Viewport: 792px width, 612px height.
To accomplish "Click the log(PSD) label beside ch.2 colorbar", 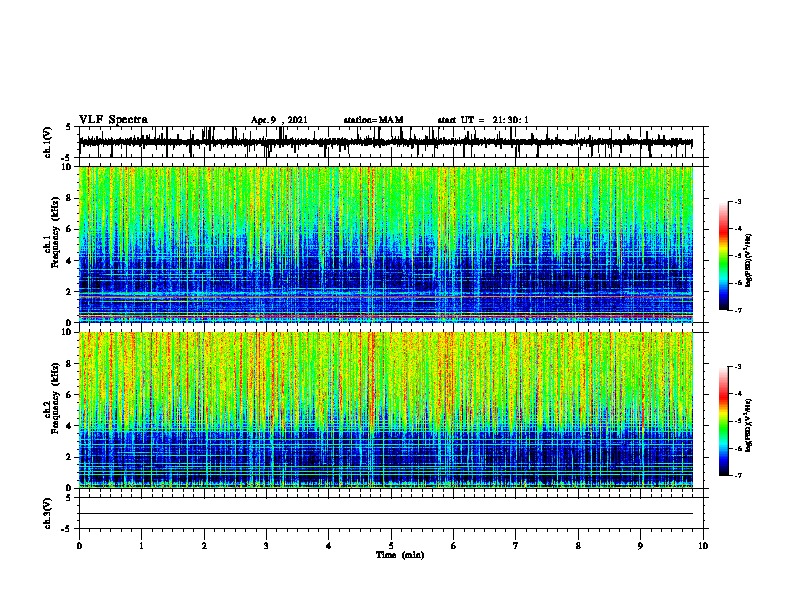I will 749,425.
